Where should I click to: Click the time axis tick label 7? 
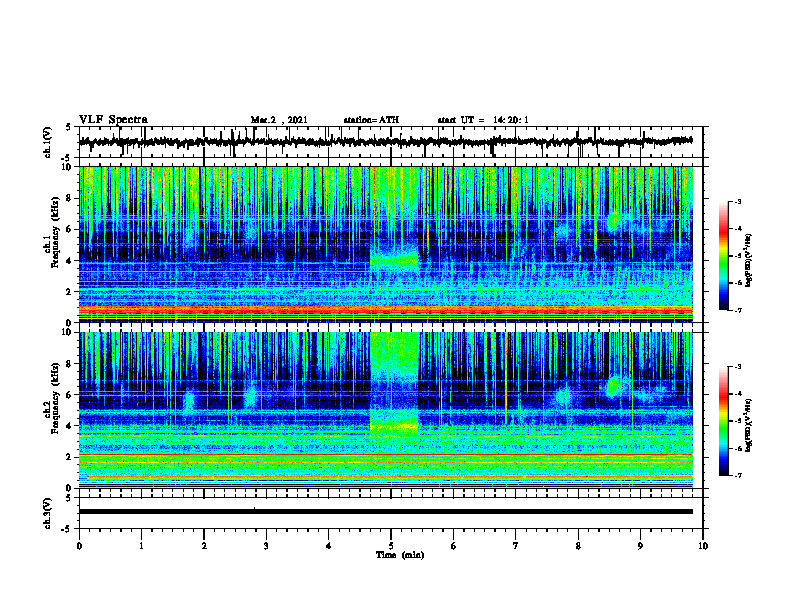click(x=516, y=546)
